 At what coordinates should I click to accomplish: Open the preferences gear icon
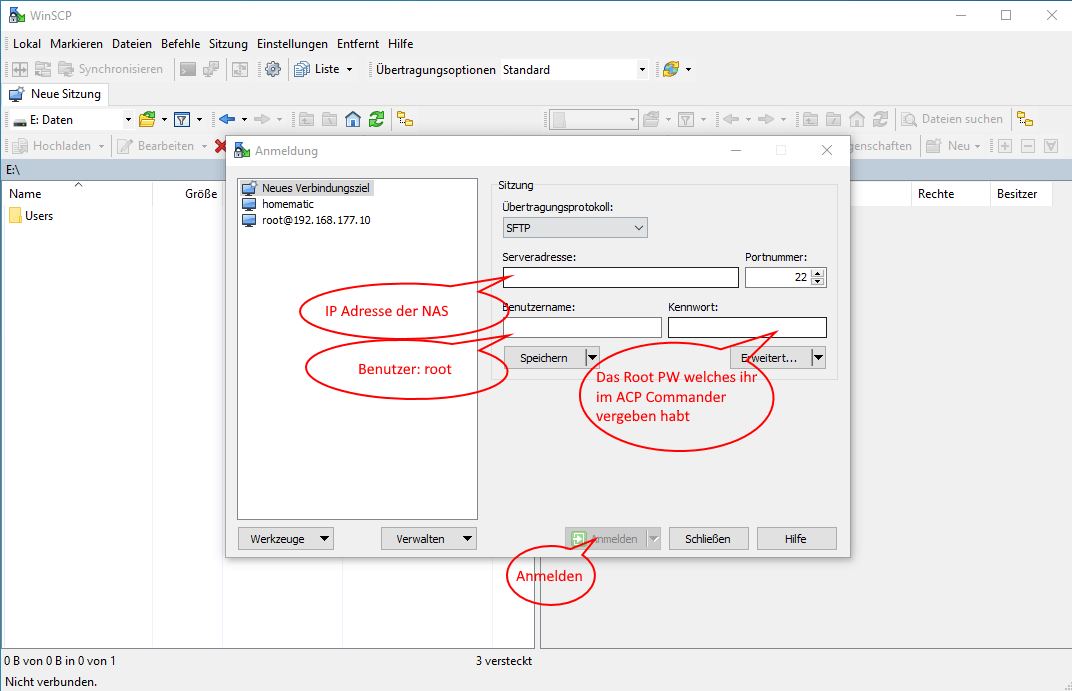tap(273, 69)
